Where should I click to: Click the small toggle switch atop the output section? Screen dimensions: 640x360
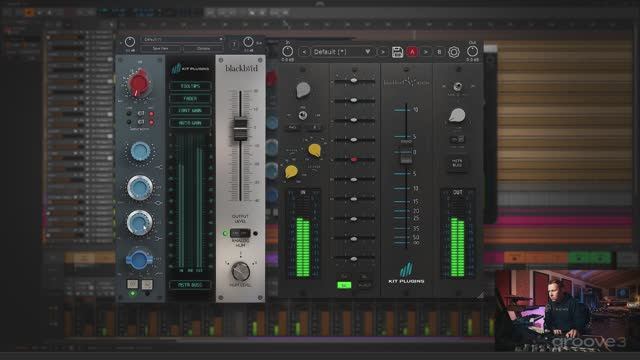[458, 86]
